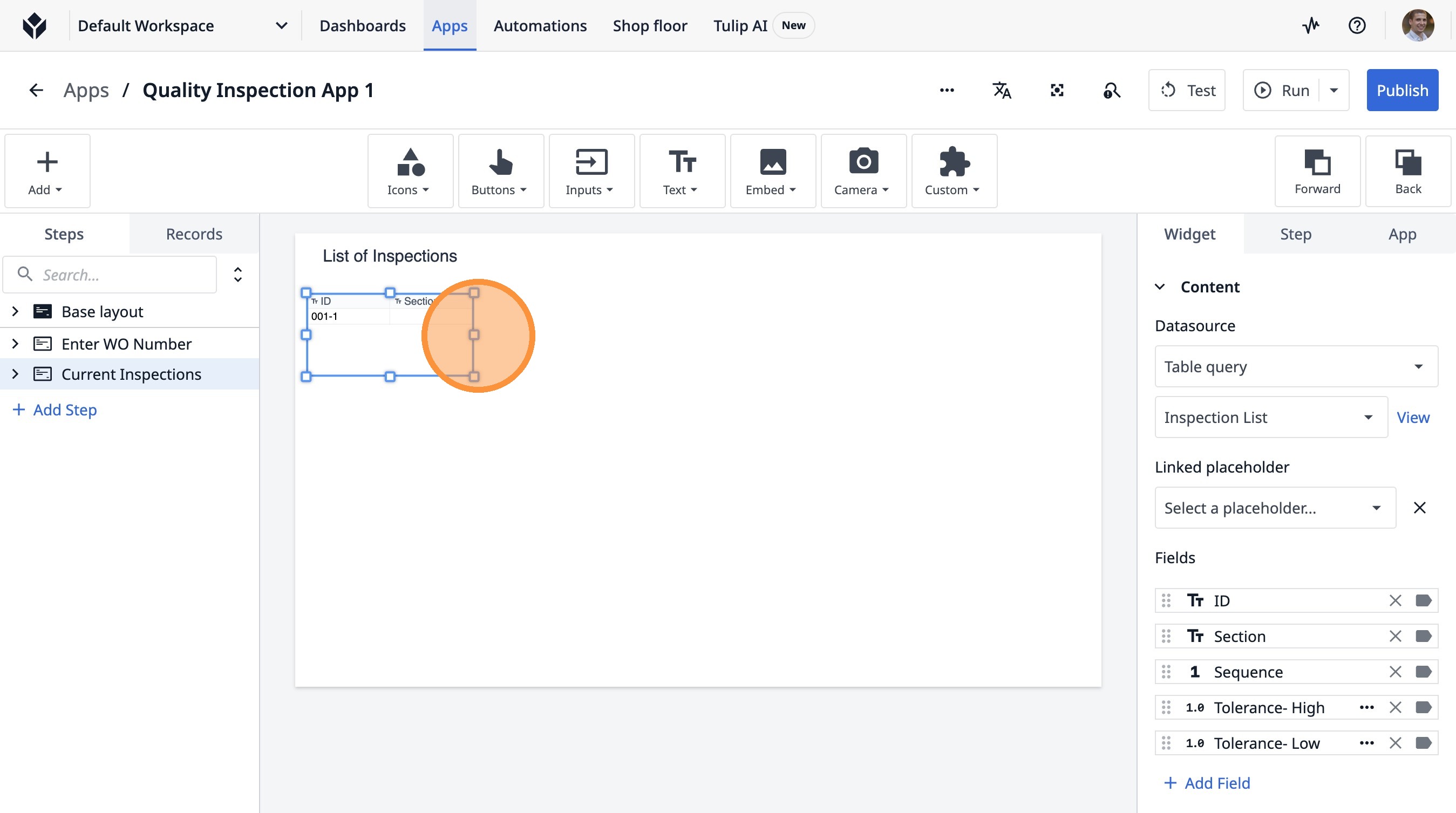Click label tag icon for ID field
Screen dimensions: 1456x813
1423,600
